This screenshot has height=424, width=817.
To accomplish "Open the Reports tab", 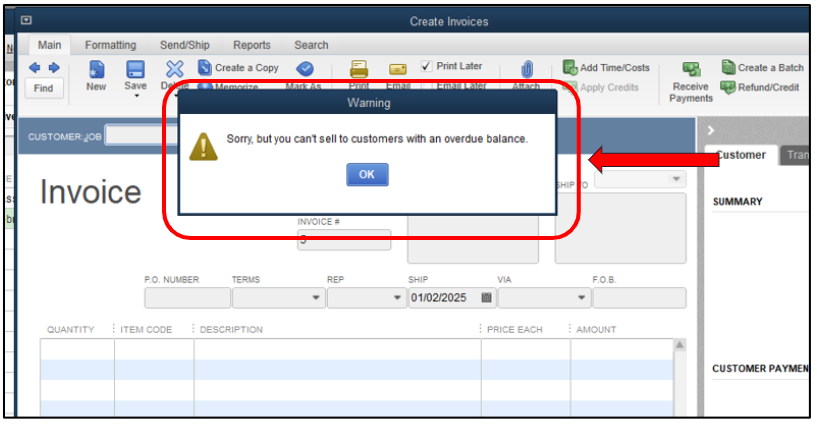I will [252, 45].
